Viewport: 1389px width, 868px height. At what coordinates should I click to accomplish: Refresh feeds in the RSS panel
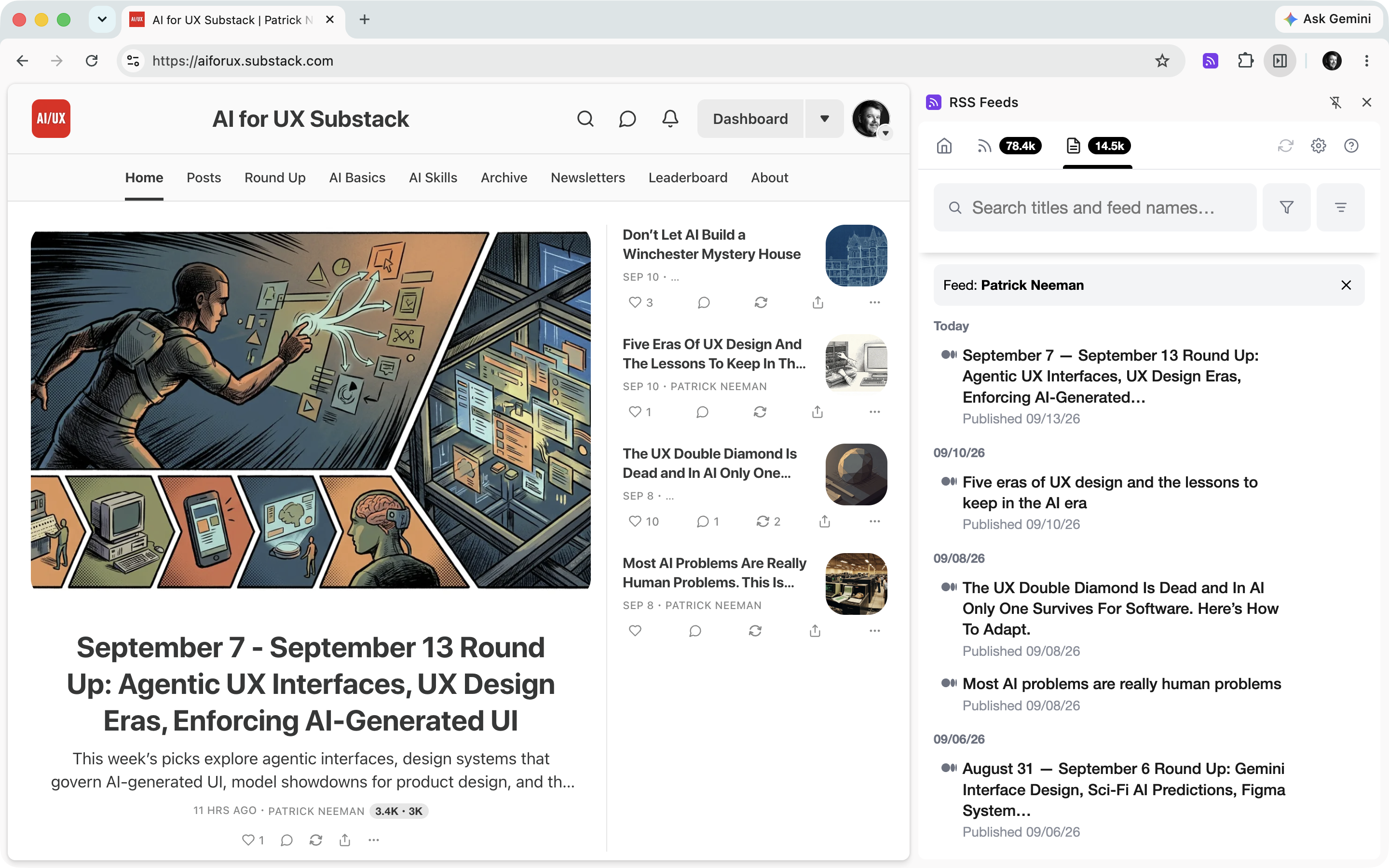[x=1285, y=146]
